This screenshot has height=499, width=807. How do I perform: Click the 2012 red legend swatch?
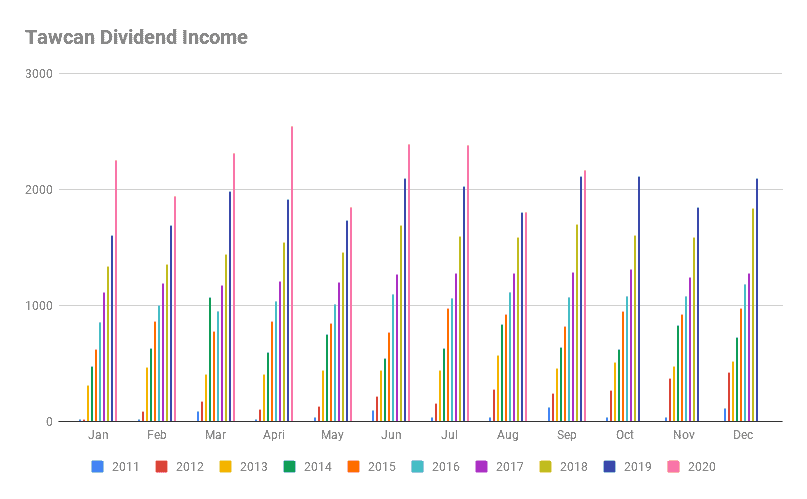[161, 467]
